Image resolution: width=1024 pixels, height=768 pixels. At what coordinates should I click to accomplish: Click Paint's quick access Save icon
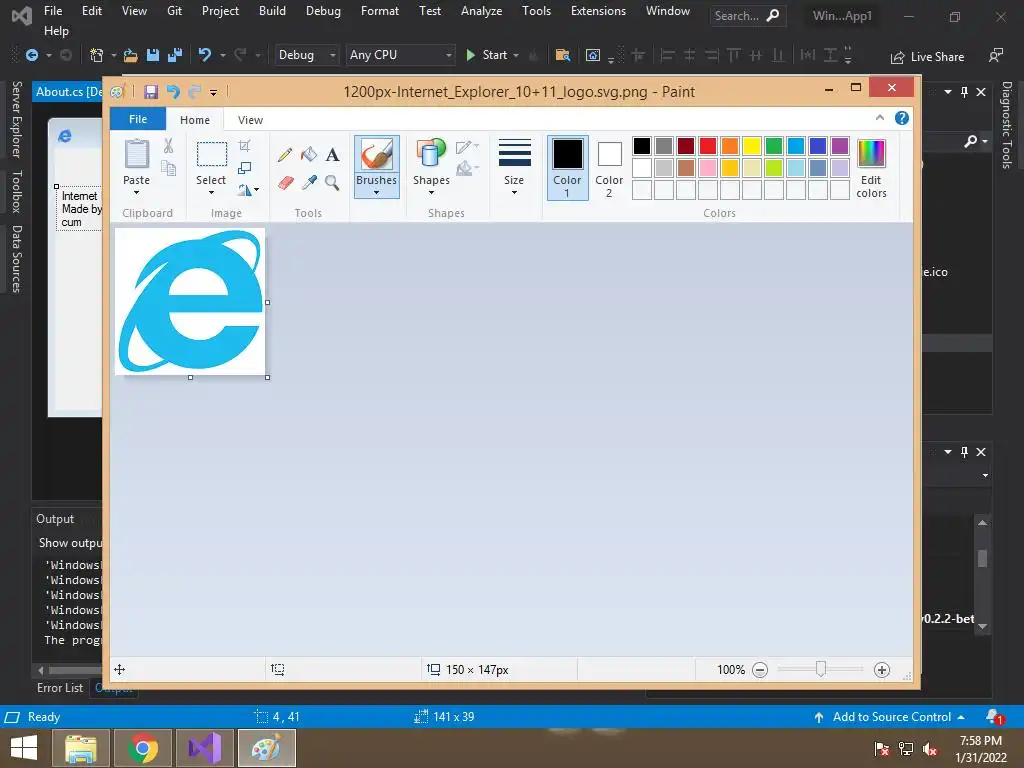point(151,92)
